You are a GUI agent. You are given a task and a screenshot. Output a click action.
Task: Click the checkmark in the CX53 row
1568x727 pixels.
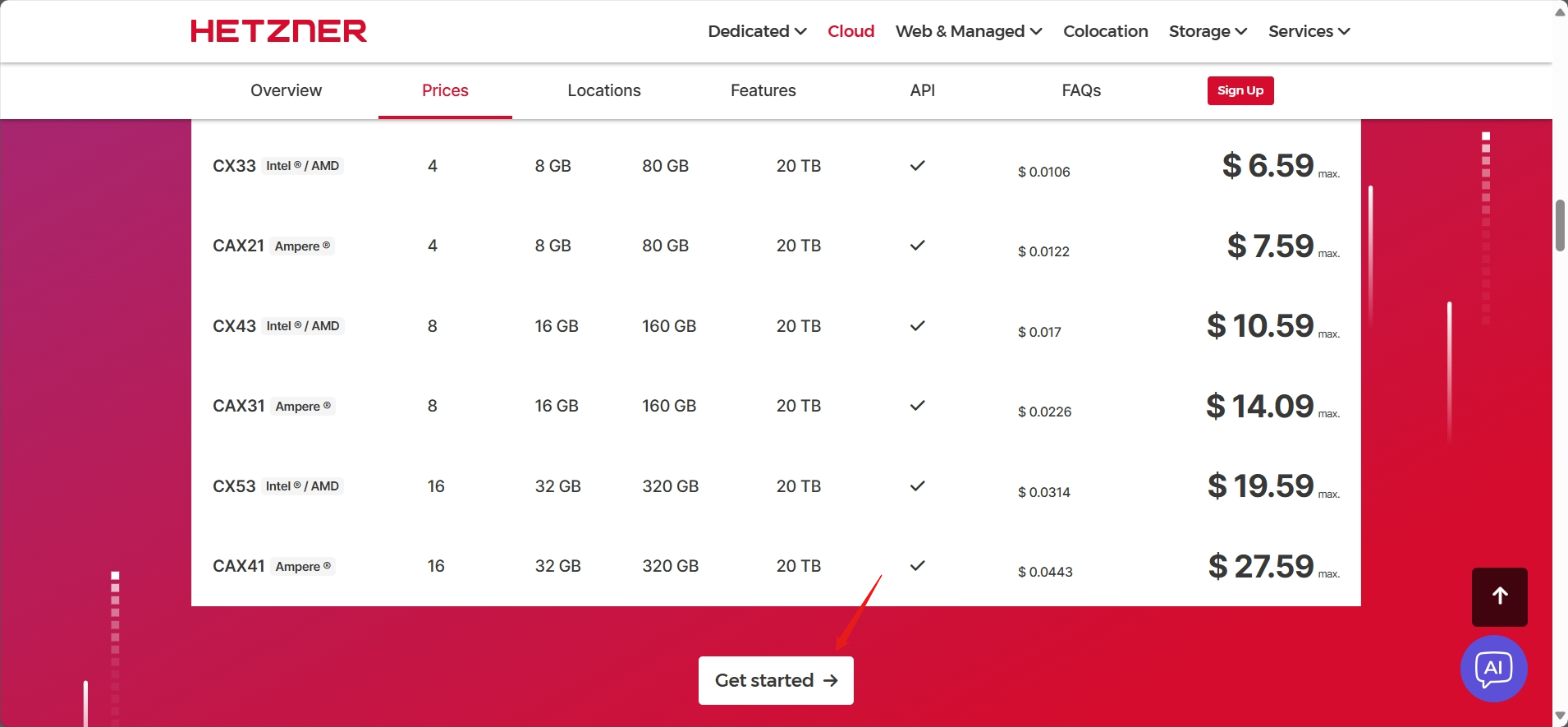click(917, 486)
